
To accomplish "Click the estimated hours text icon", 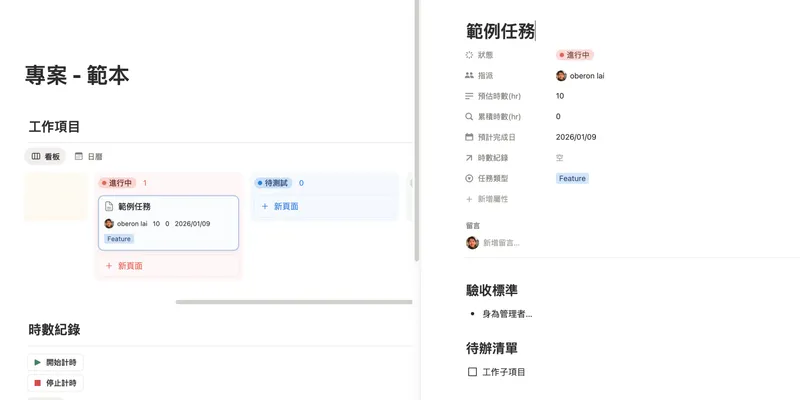I will pyautogui.click(x=469, y=96).
